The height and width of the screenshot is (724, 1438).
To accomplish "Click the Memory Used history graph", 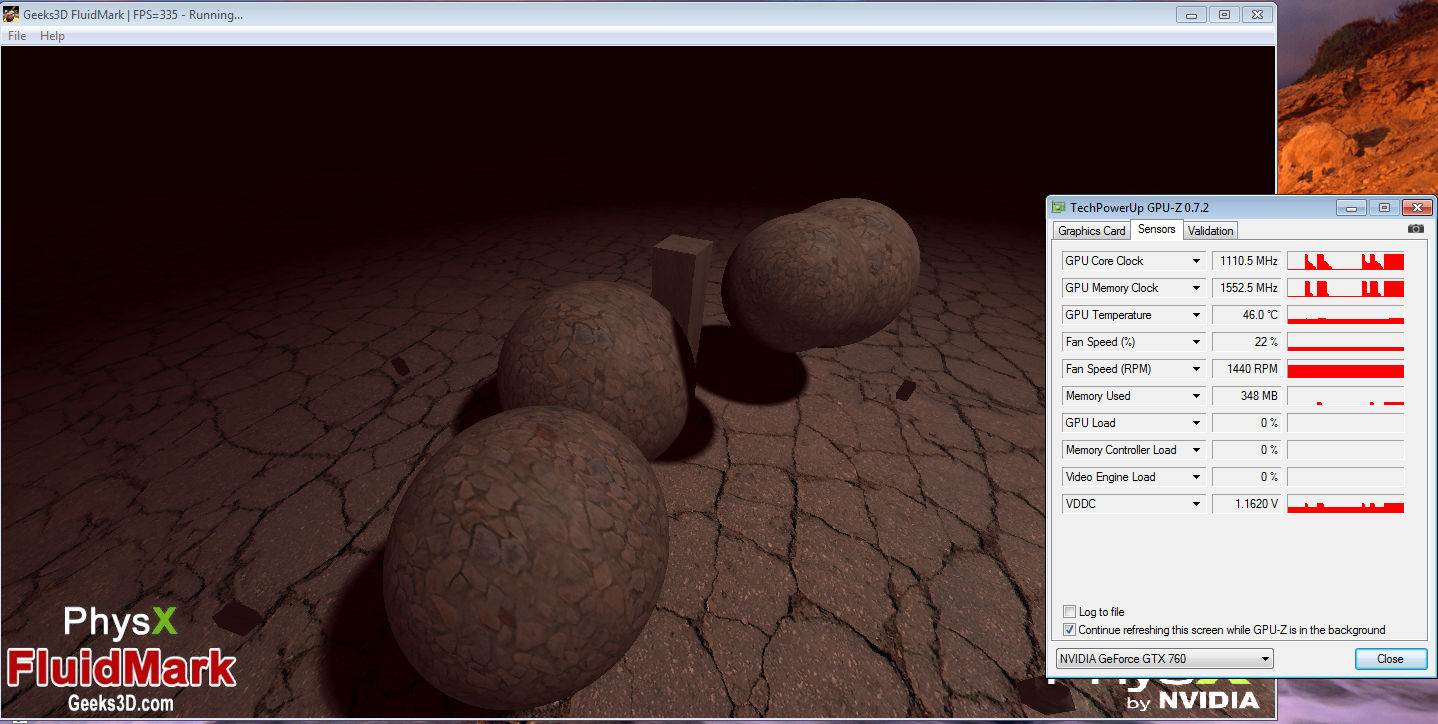I will tap(1345, 396).
